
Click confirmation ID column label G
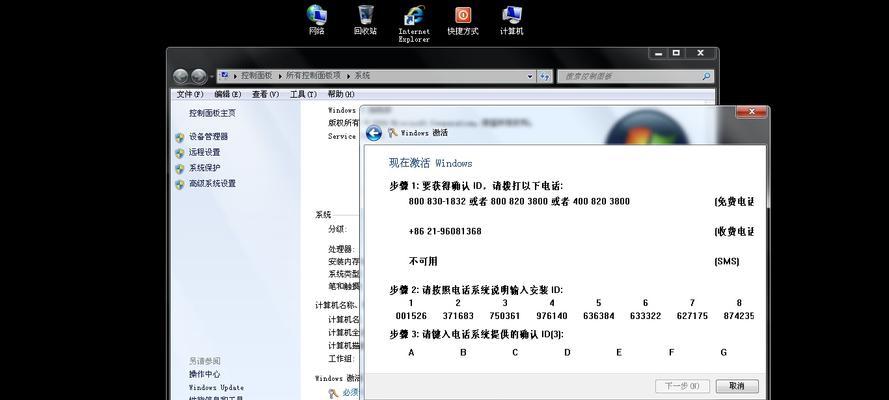click(723, 353)
